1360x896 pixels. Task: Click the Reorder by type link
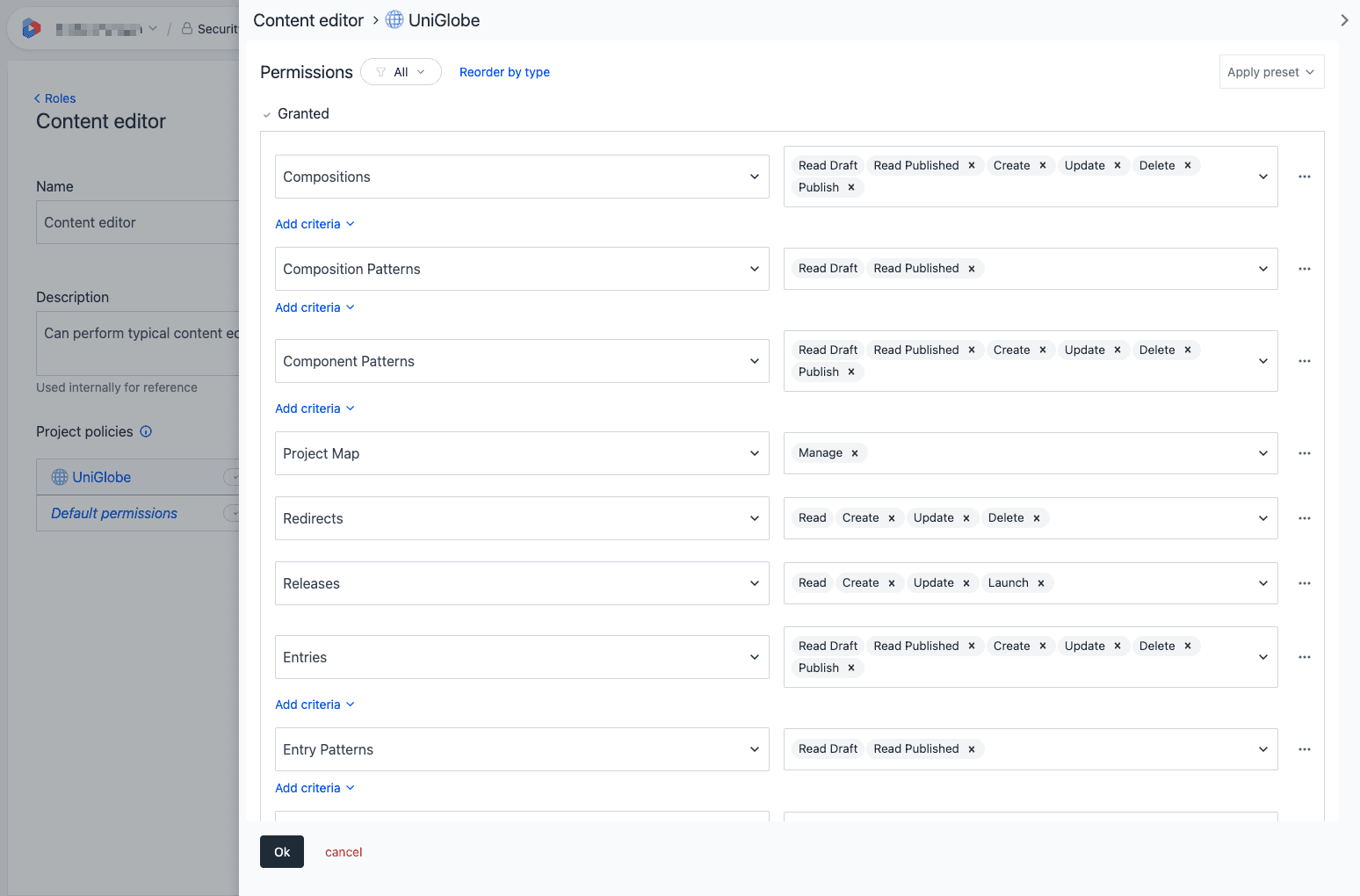click(504, 72)
